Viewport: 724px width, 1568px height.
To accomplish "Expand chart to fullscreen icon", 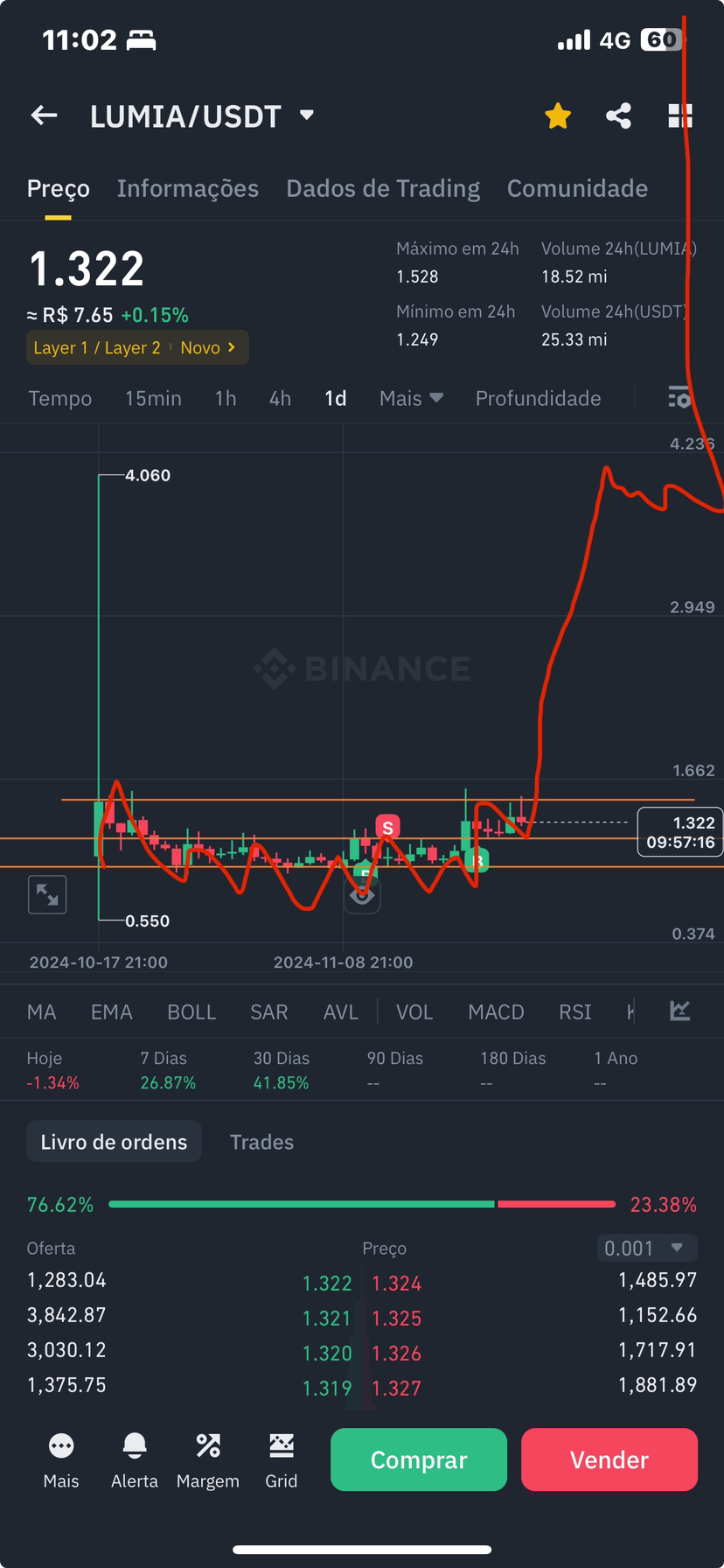I will pyautogui.click(x=47, y=894).
